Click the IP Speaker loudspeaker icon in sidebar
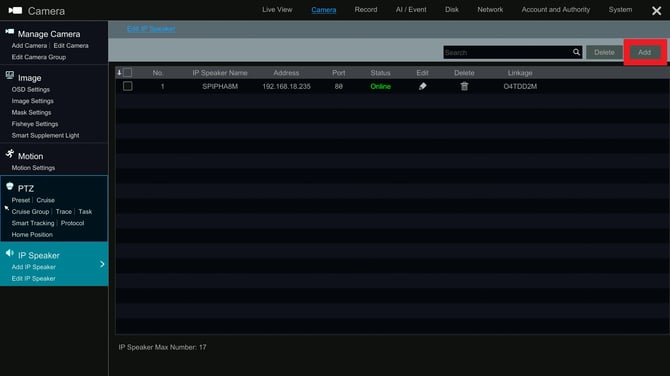The image size is (670, 376). coord(9,253)
